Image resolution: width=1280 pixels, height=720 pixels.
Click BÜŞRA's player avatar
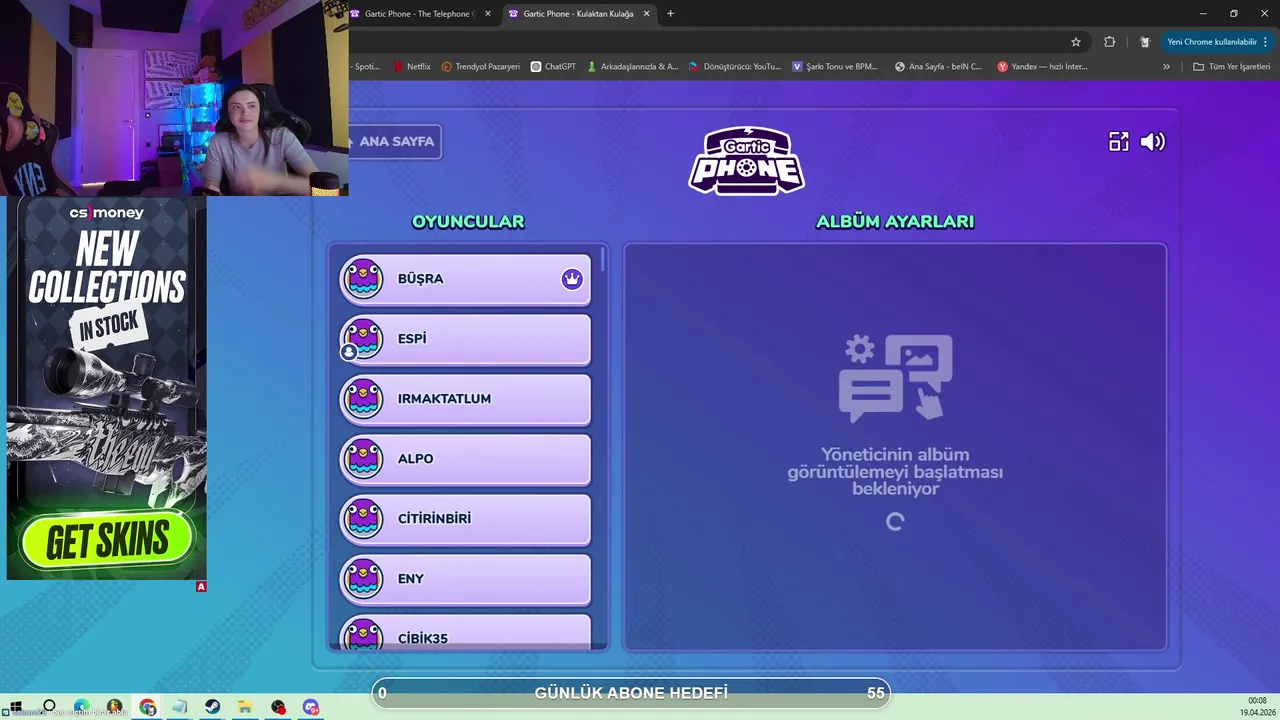click(363, 279)
